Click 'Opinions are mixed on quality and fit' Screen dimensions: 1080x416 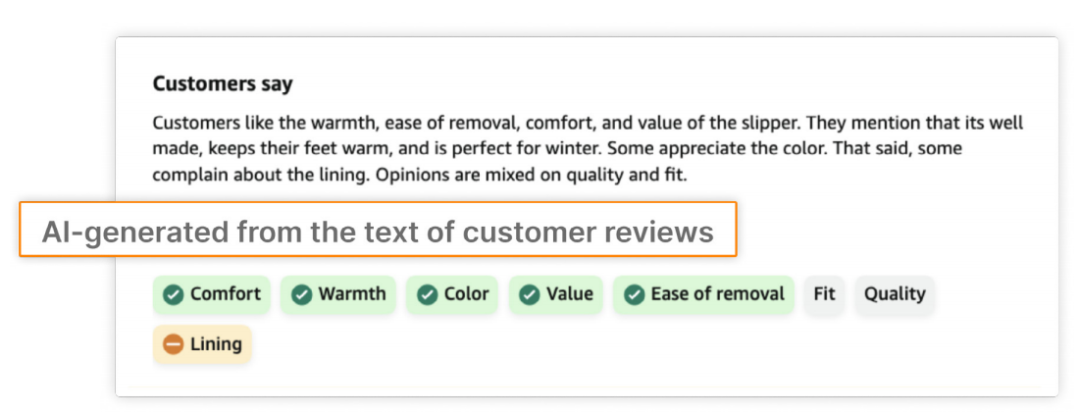[x=532, y=175]
